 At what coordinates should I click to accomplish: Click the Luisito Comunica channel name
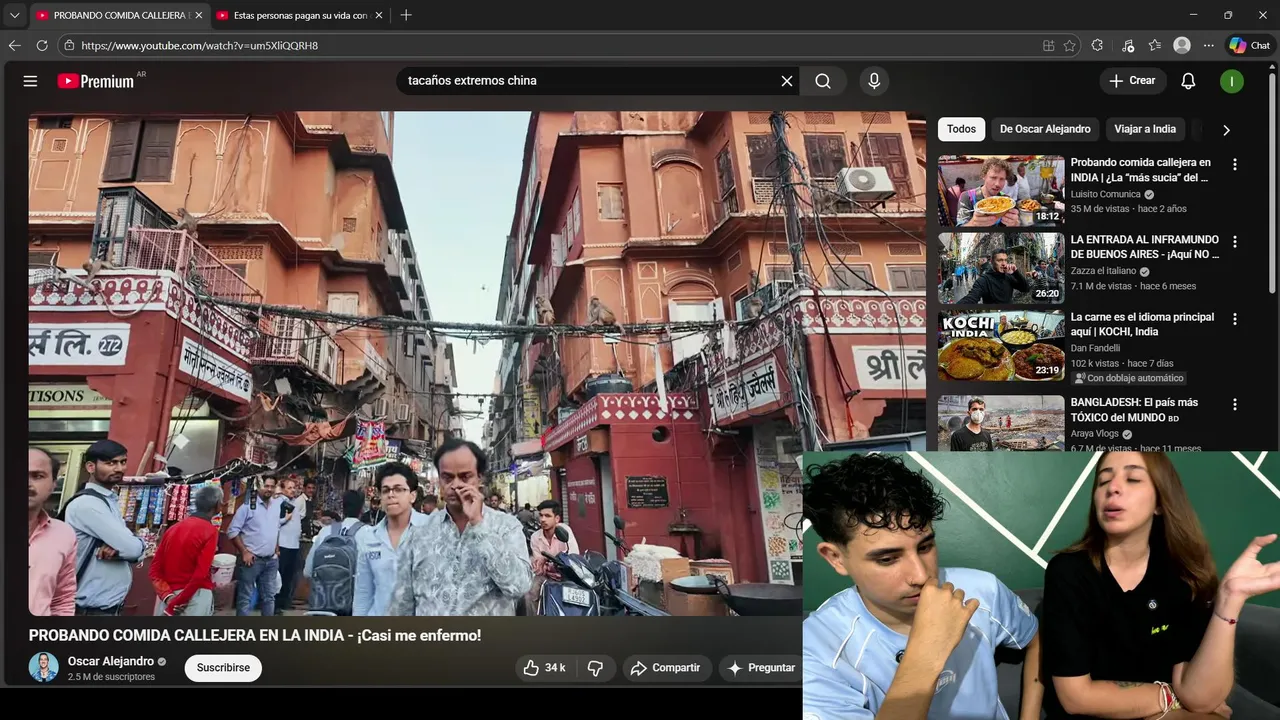pyautogui.click(x=1105, y=194)
